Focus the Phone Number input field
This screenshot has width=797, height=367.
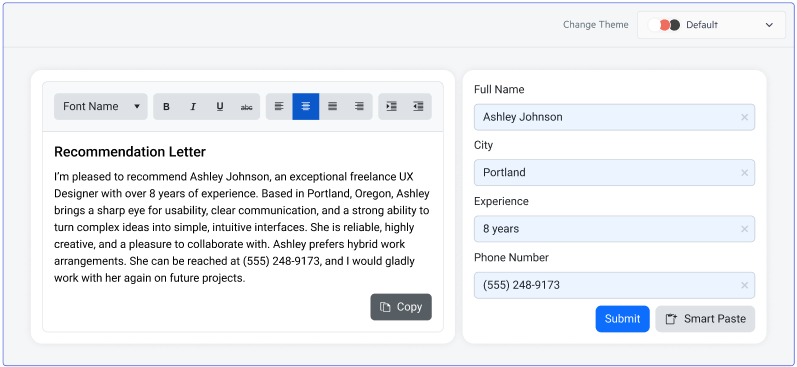click(615, 285)
